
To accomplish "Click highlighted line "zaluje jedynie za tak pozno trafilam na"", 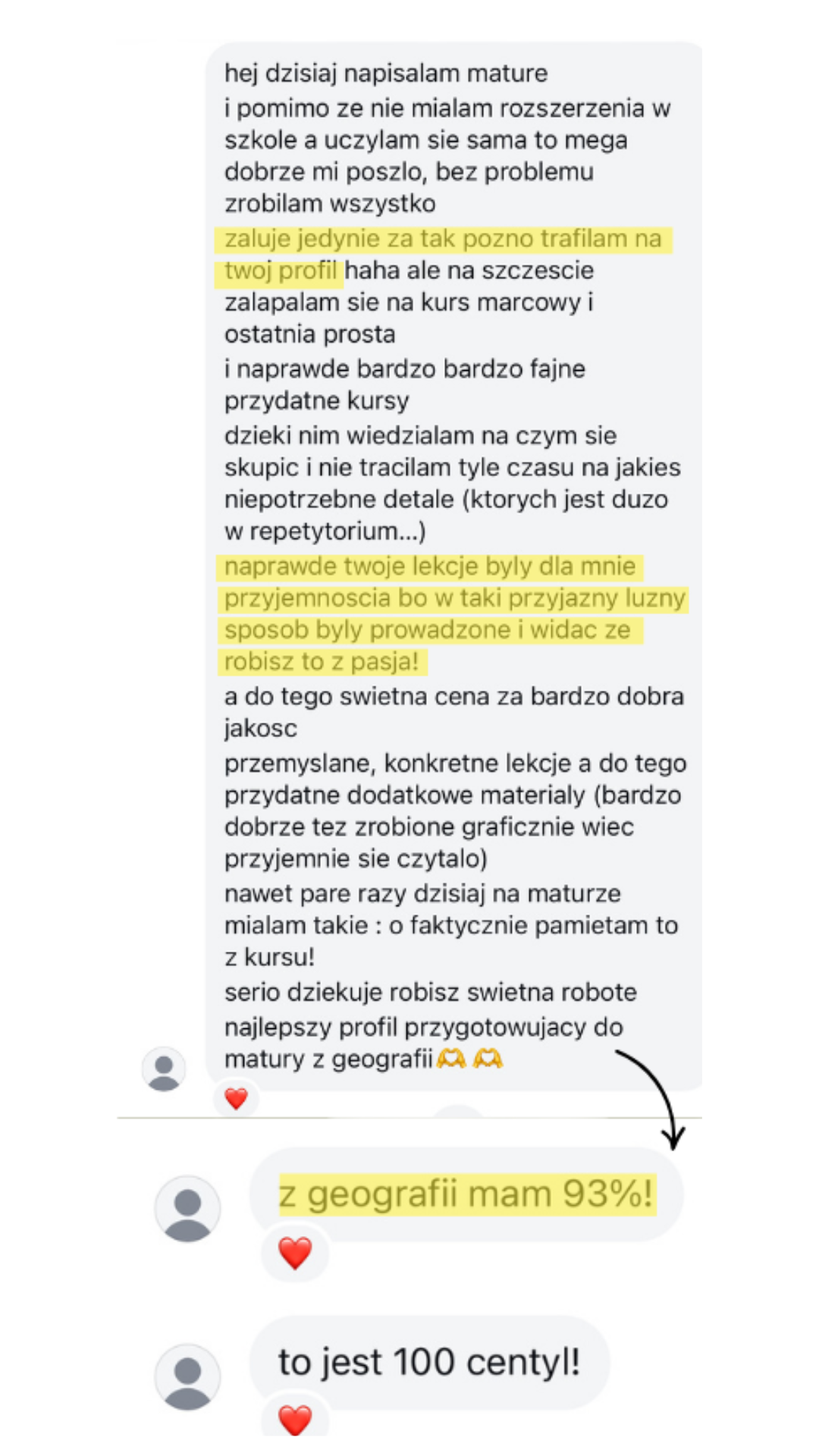I will (444, 239).
